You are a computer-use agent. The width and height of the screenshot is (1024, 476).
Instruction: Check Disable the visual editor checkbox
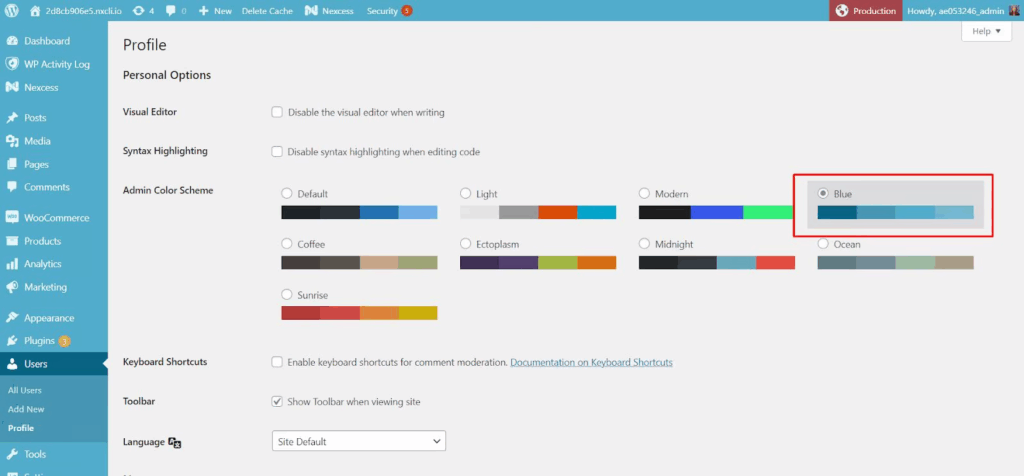tap(277, 112)
